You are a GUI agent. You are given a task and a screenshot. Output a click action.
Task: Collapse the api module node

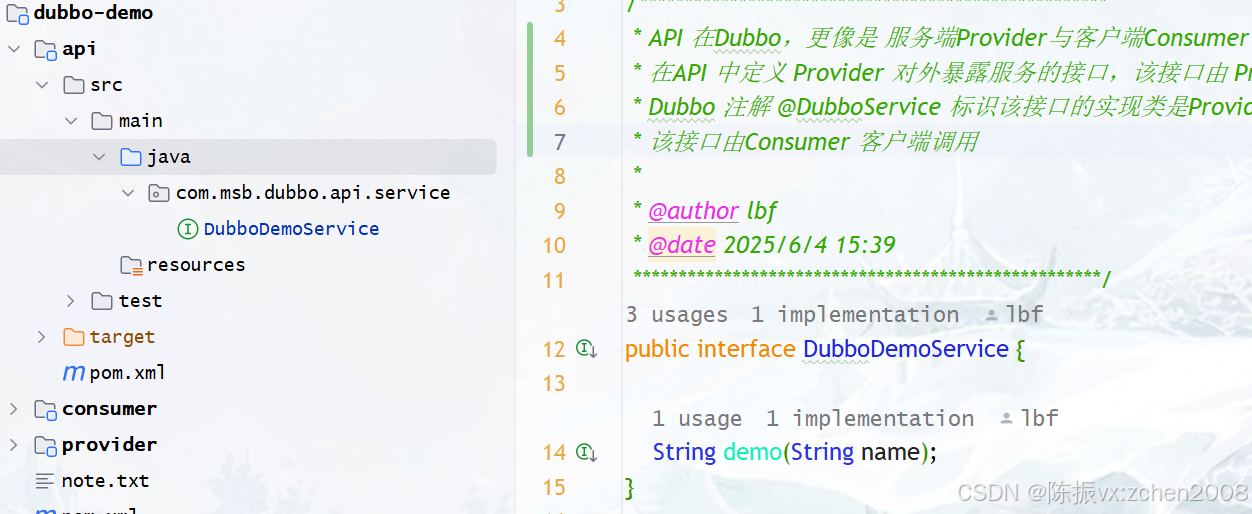tap(14, 49)
